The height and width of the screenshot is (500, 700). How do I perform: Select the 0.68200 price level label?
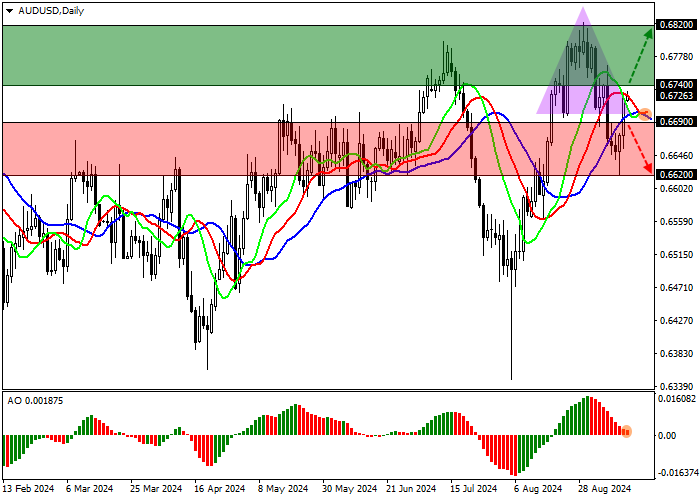click(x=676, y=25)
